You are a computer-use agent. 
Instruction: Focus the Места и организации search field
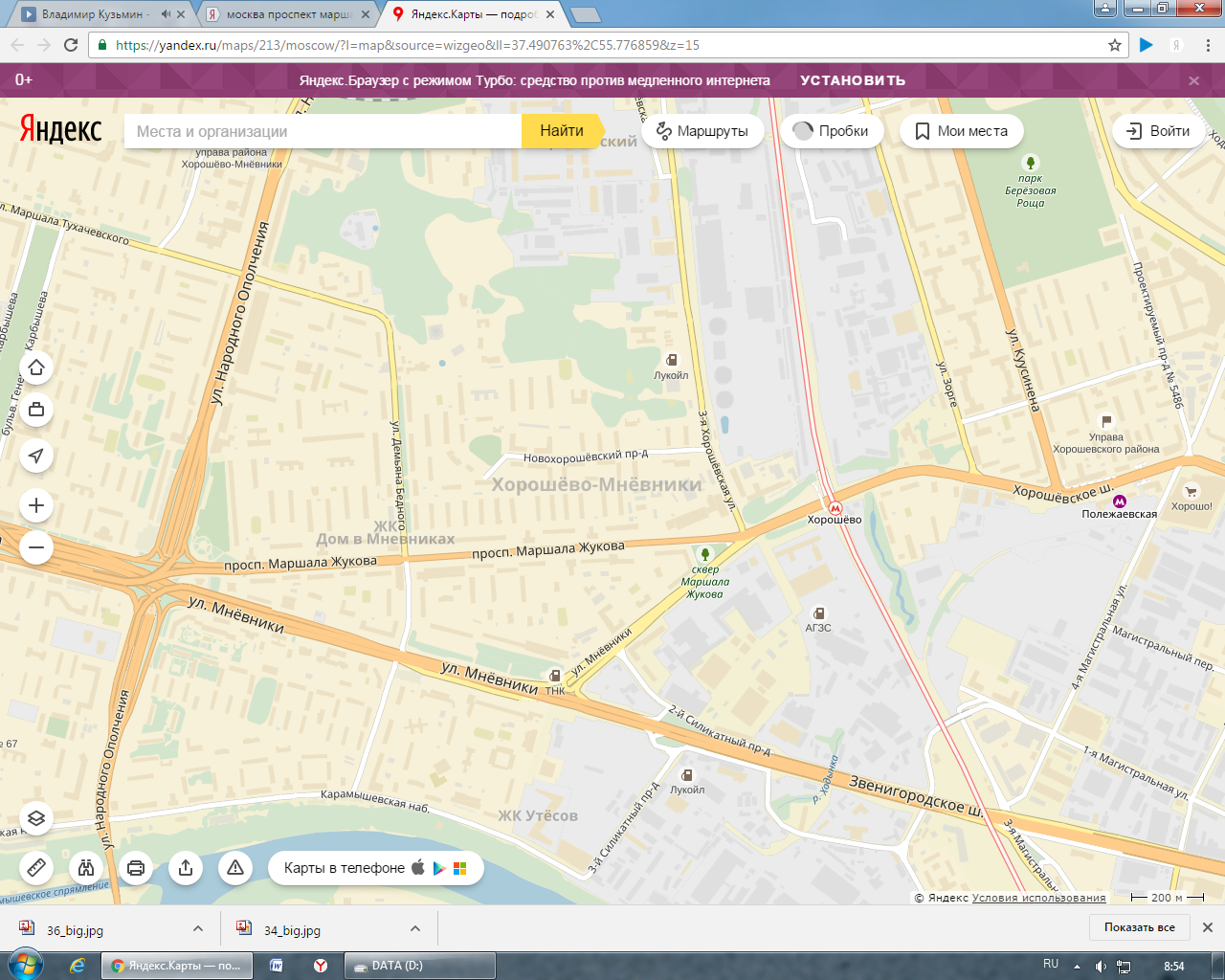click(323, 131)
